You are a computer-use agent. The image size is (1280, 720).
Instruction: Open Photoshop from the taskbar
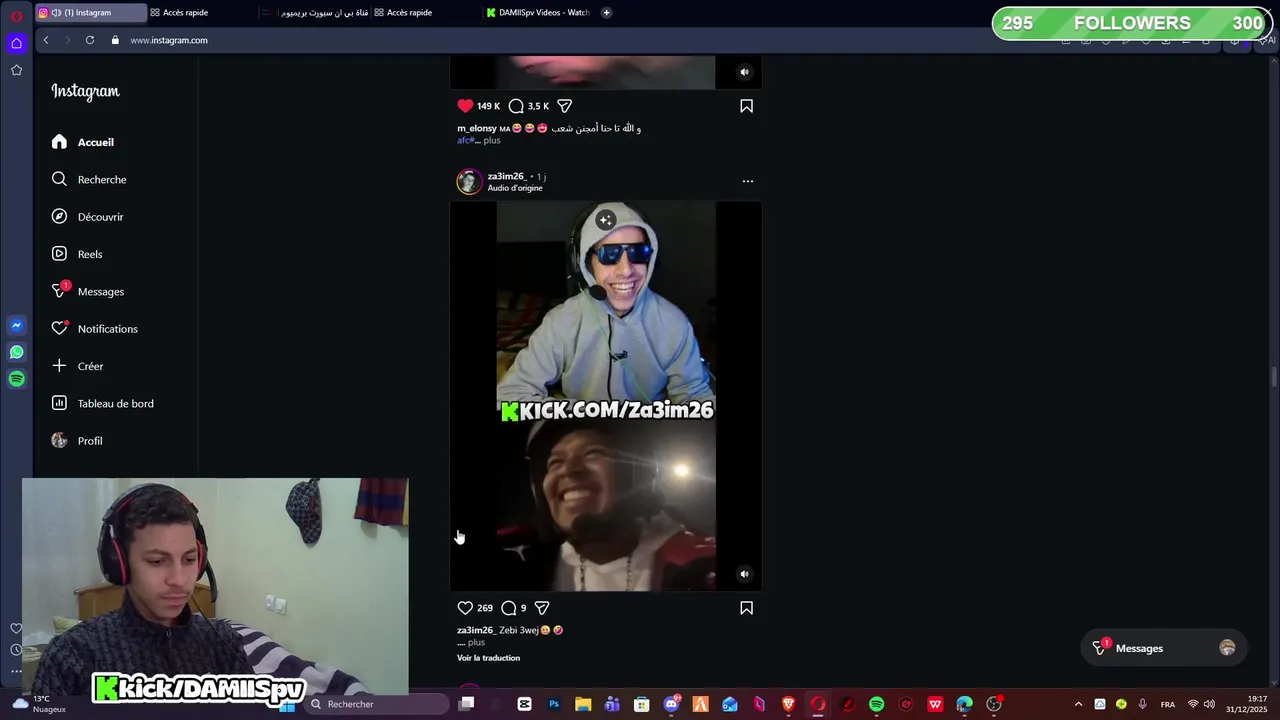(554, 704)
